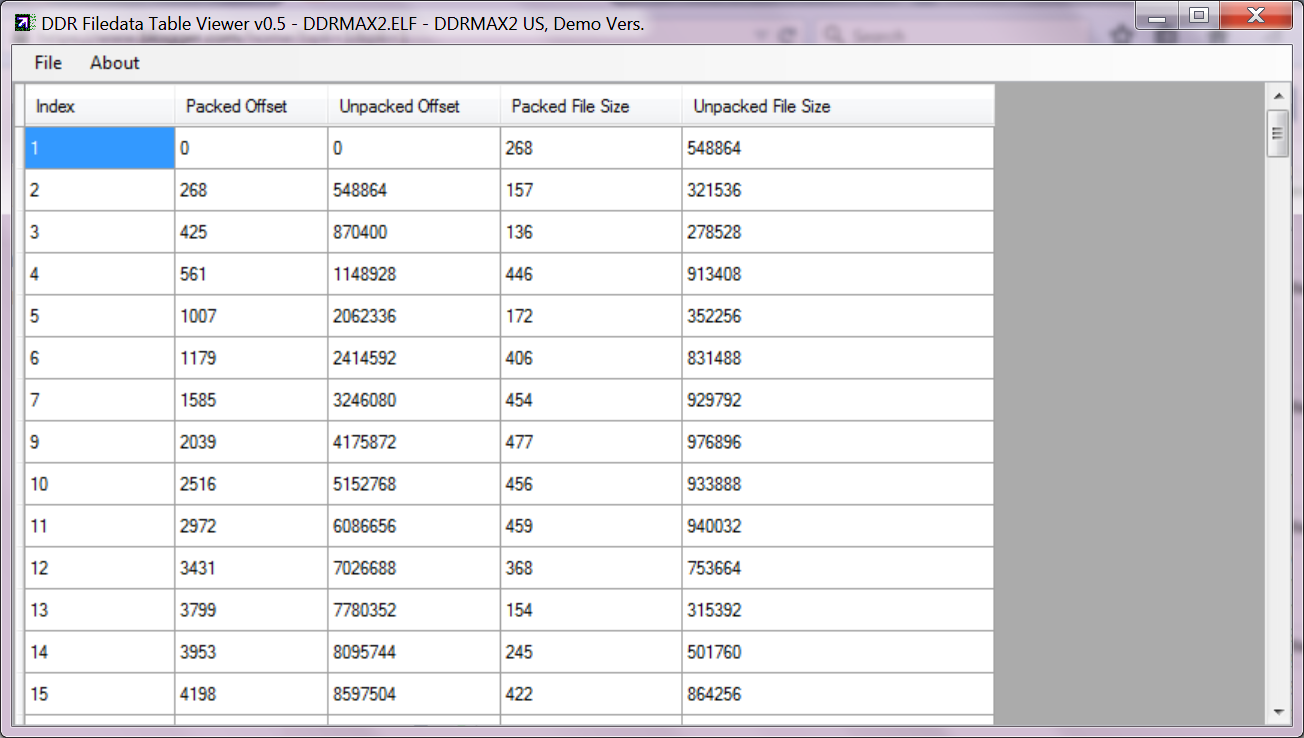1304x738 pixels.
Task: Select Unpacked File Size cell 352256
Action: (838, 316)
